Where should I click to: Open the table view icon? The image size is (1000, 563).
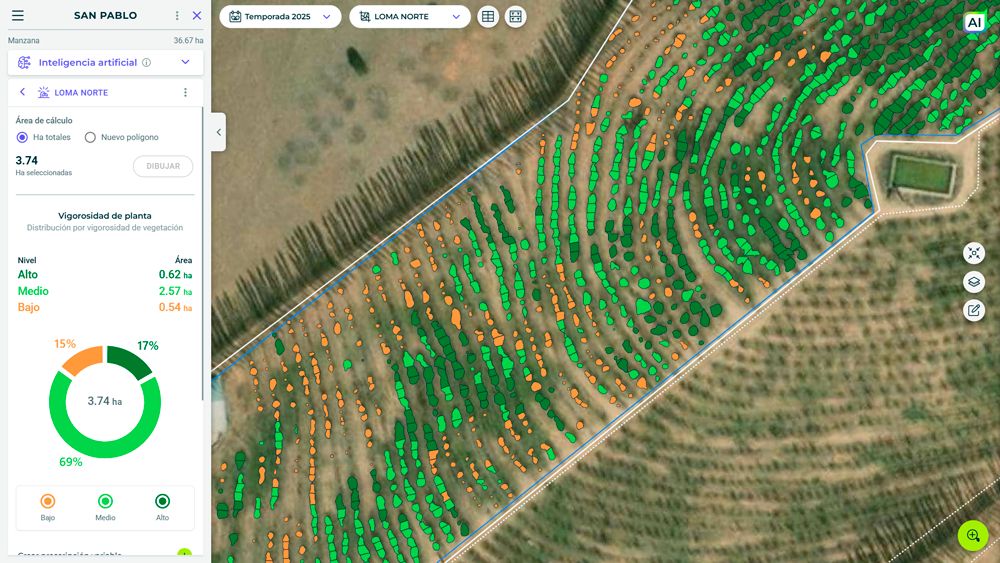pos(487,17)
